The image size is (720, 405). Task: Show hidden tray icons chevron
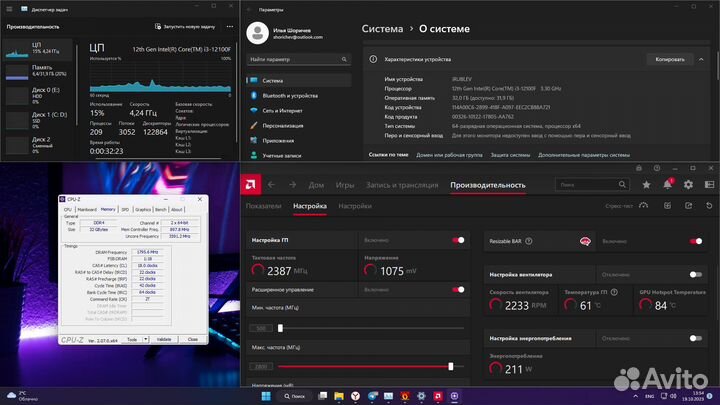[x=636, y=396]
